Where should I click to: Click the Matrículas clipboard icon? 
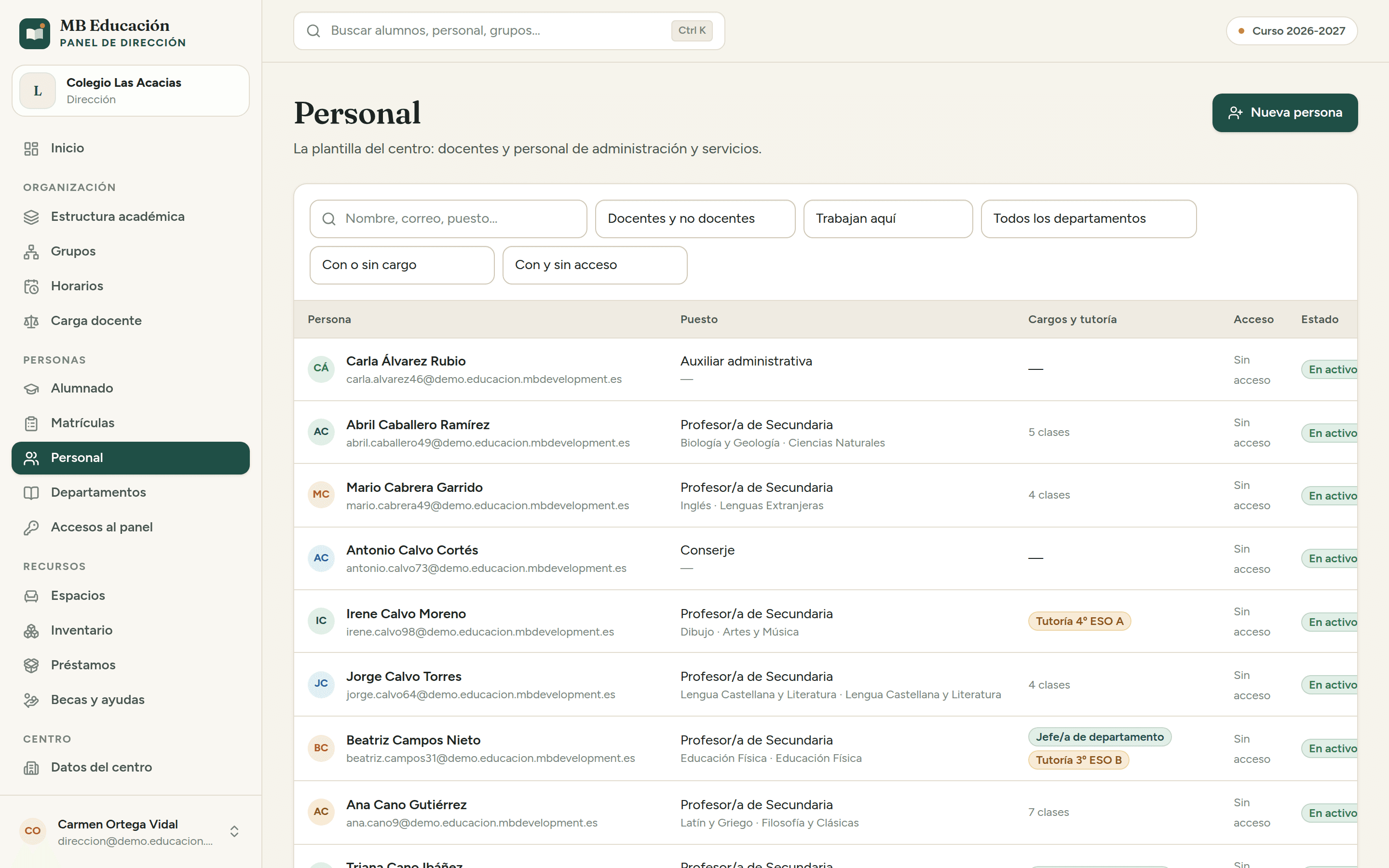pyautogui.click(x=31, y=424)
